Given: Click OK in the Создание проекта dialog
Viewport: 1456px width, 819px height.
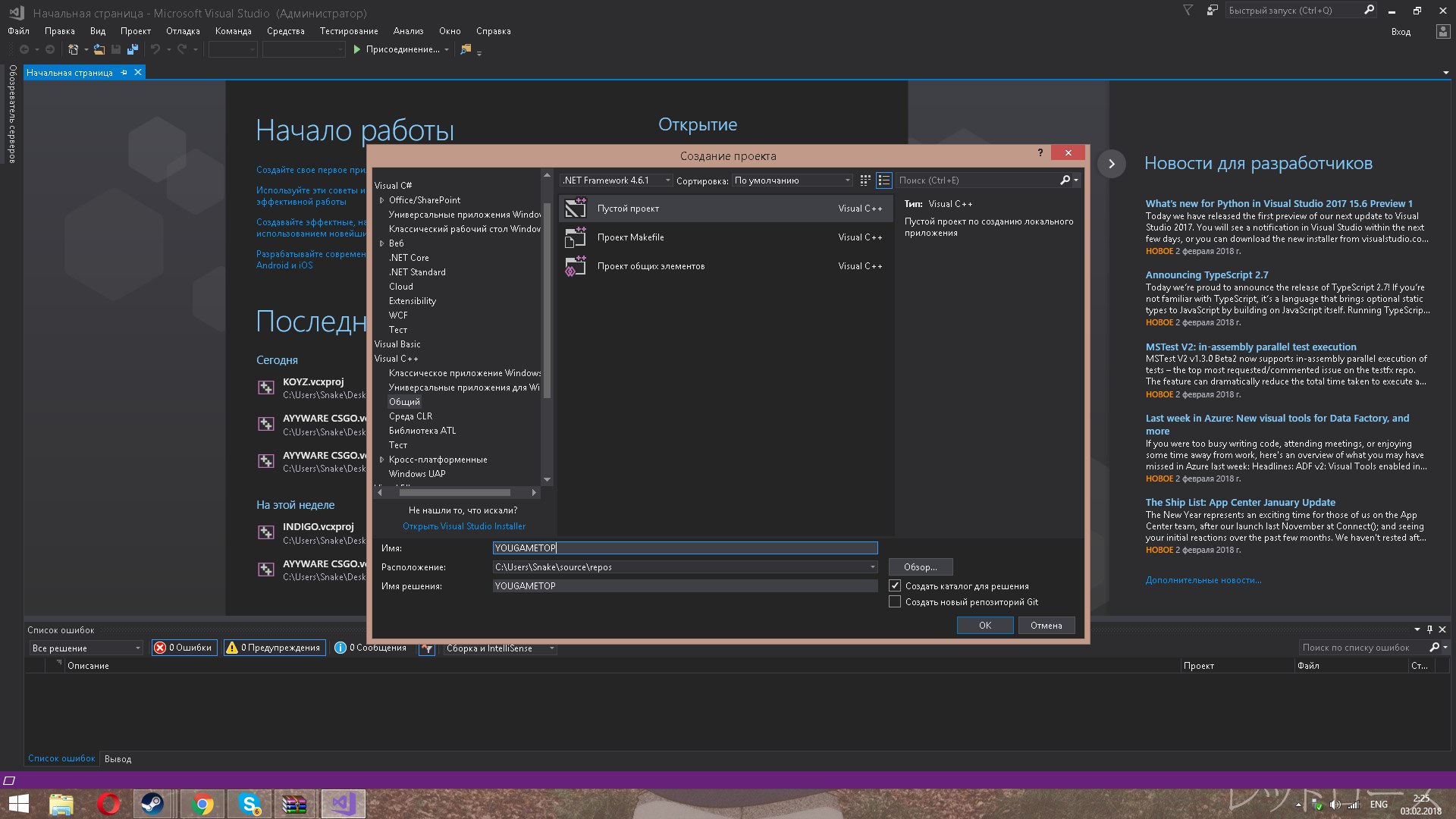Looking at the screenshot, I should point(985,626).
